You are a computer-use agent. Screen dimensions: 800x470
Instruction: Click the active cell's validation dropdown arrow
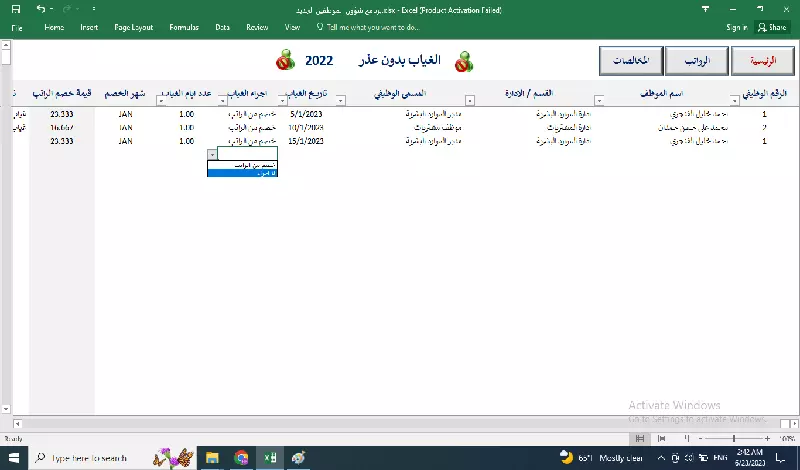point(212,155)
